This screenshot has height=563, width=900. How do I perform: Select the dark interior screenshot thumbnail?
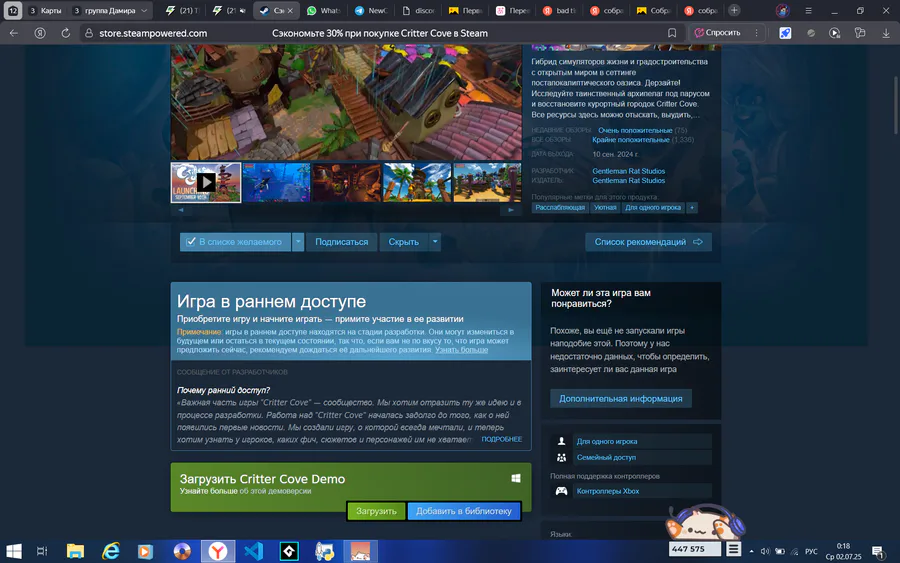click(x=347, y=183)
